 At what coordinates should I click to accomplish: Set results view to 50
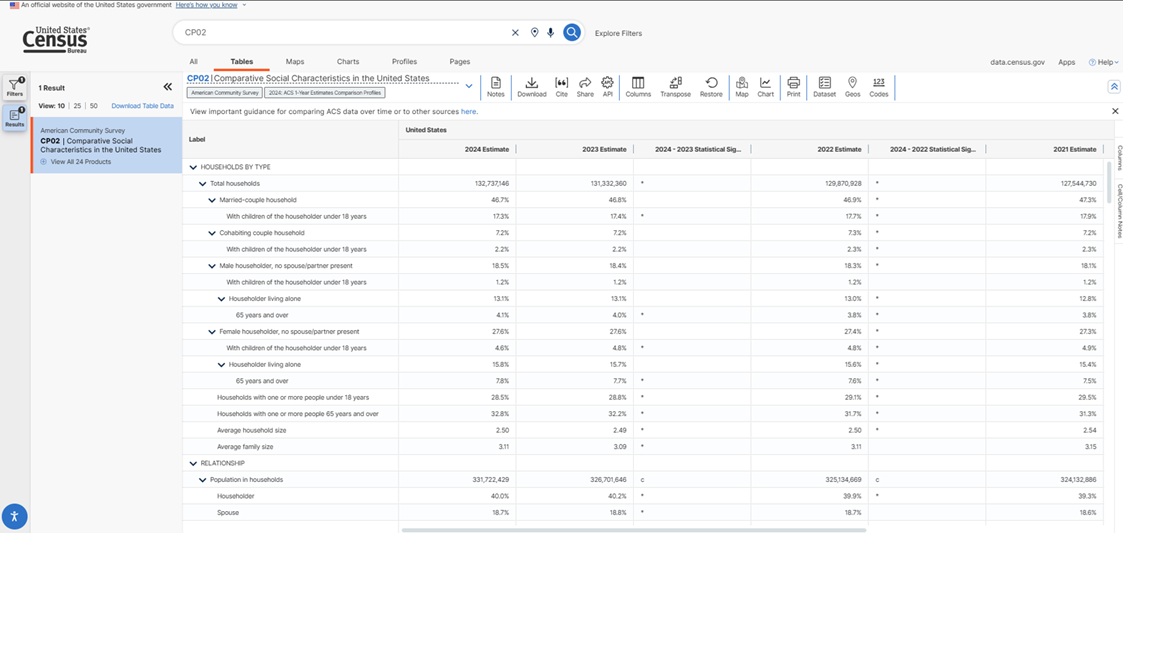(93, 106)
